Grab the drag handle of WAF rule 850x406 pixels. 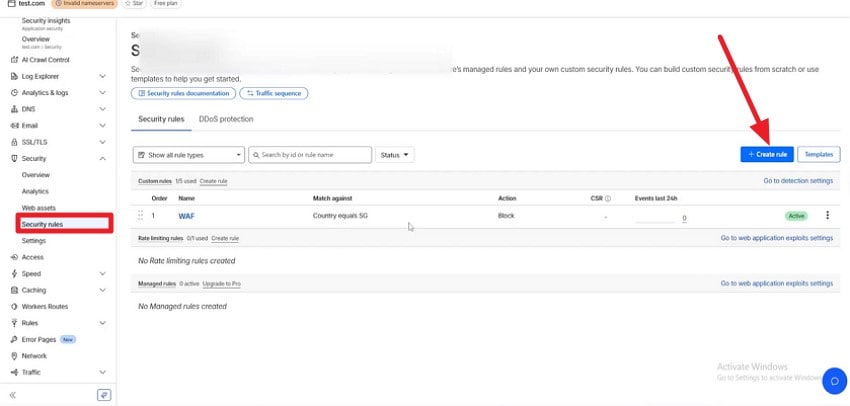140,216
